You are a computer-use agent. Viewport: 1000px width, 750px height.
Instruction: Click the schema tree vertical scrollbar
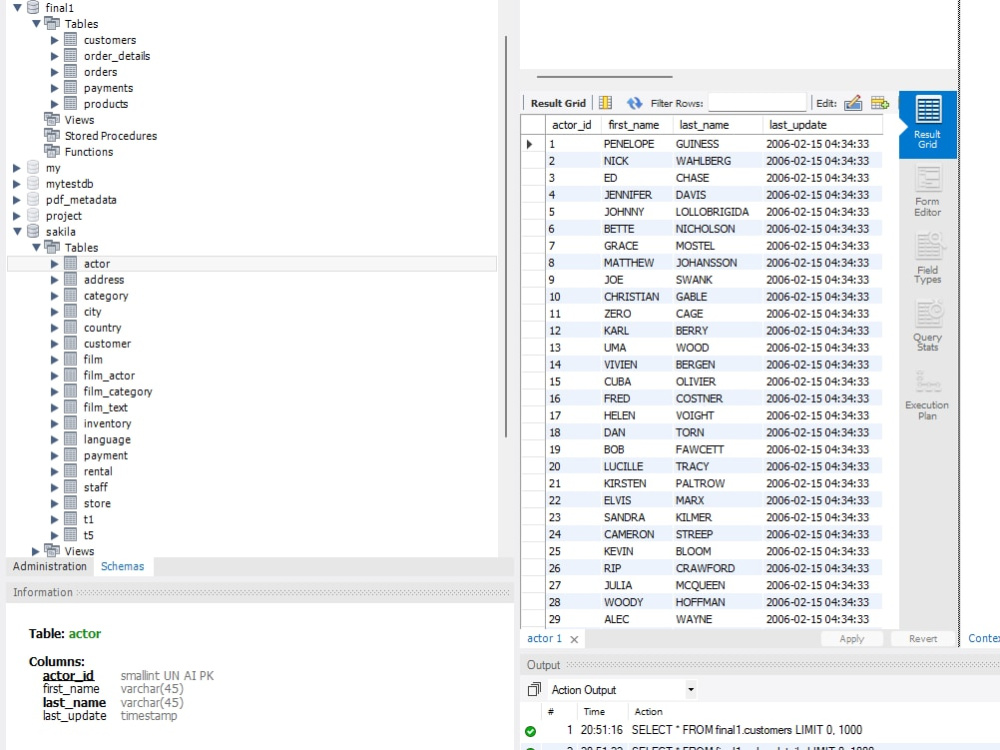coord(506,236)
